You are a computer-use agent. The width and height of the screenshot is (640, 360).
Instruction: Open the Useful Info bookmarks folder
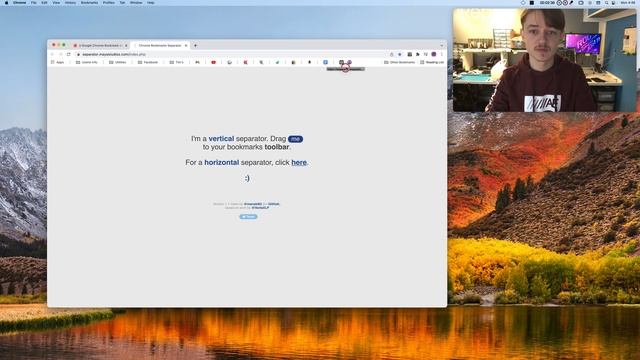(87, 62)
